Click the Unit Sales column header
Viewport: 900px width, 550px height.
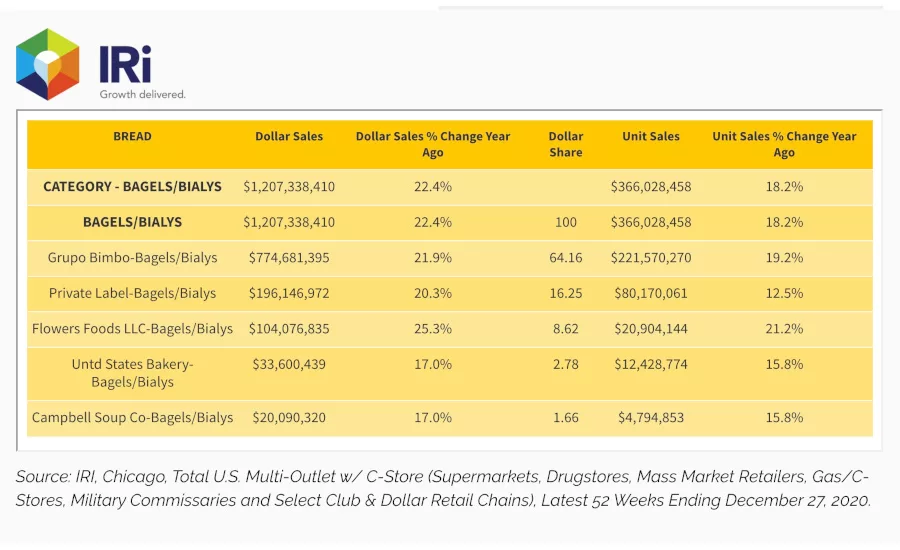coord(651,137)
